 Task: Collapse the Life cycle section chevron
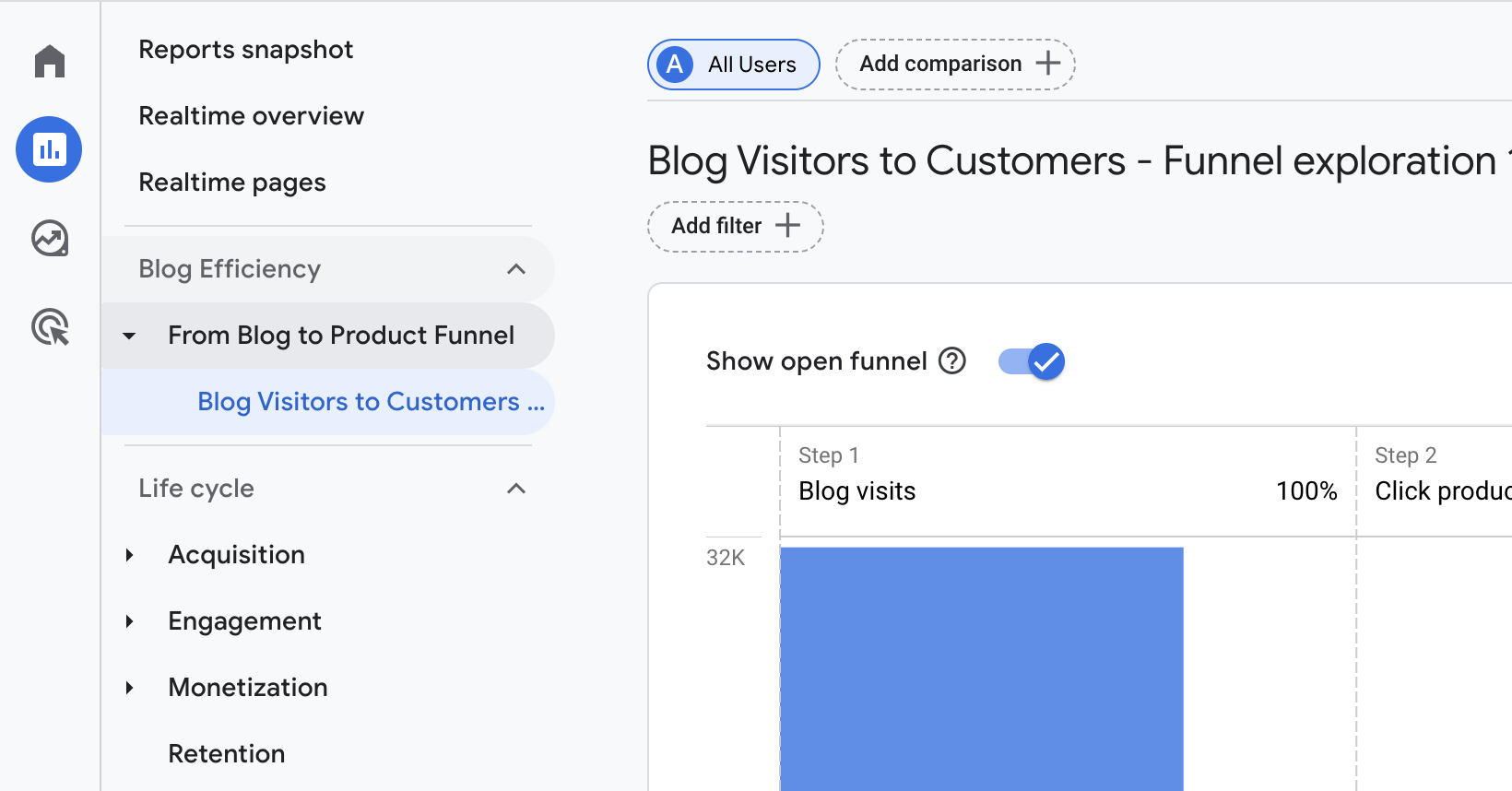point(516,489)
